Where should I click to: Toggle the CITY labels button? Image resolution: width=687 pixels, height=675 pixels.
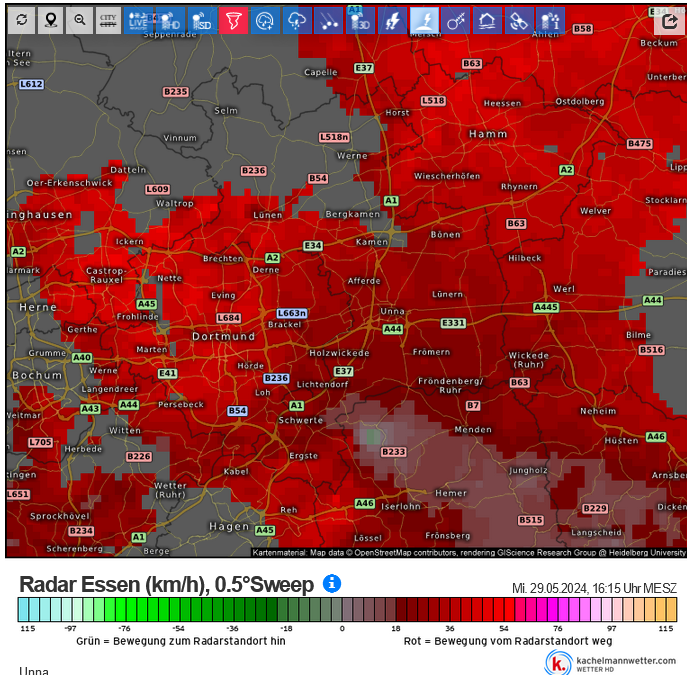point(108,20)
